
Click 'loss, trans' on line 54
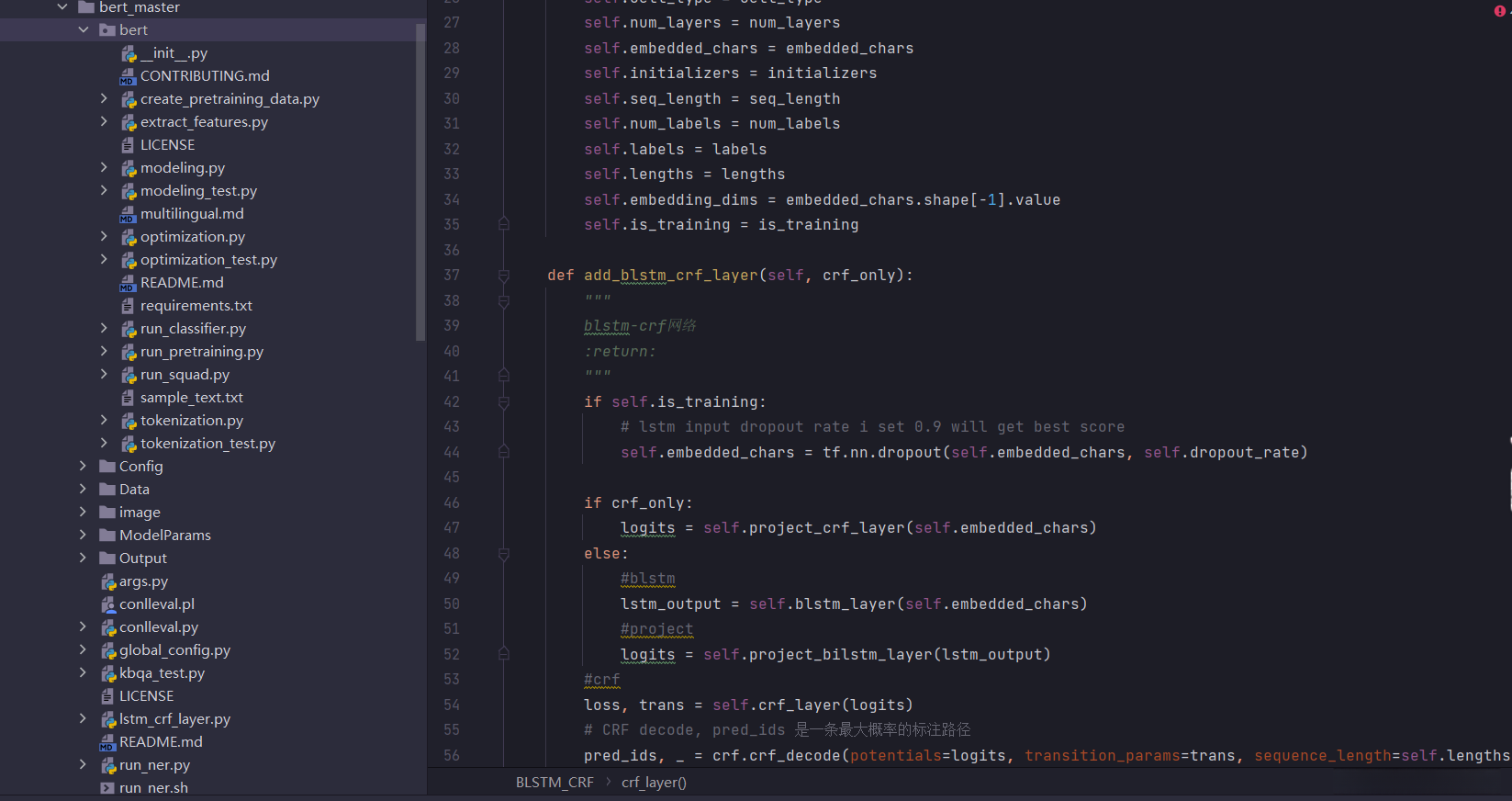[634, 705]
